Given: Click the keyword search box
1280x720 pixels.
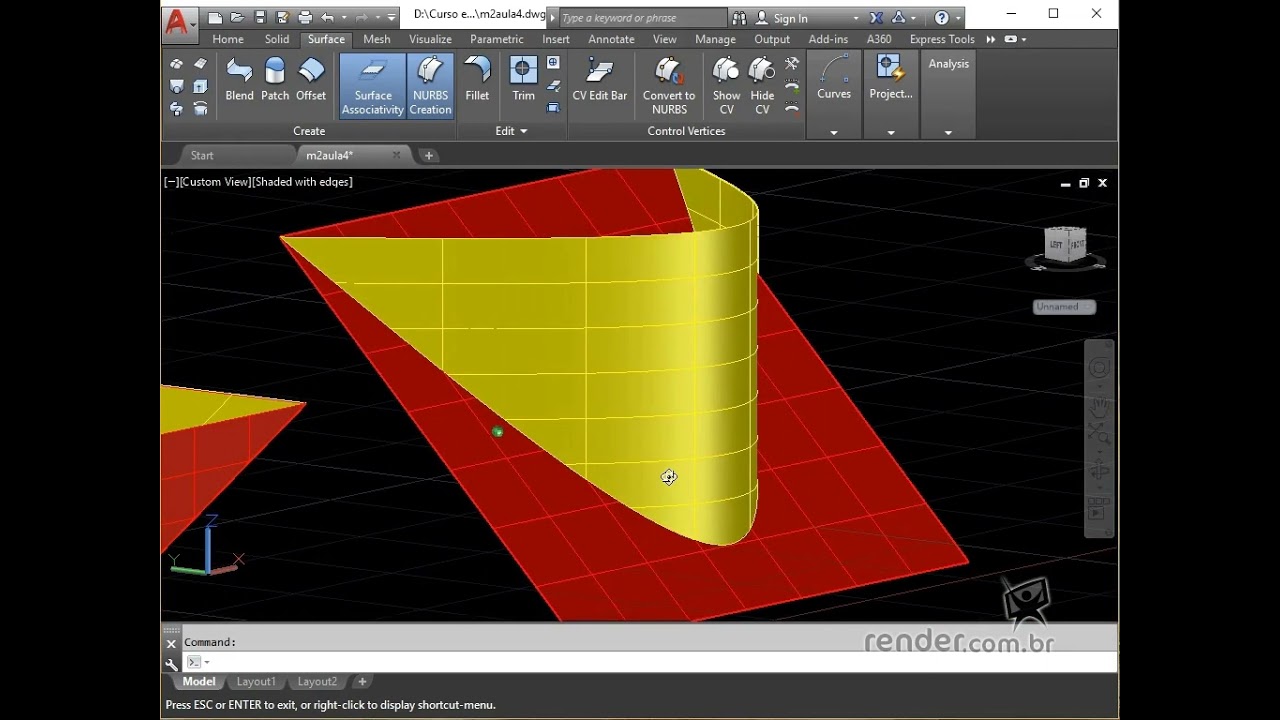Looking at the screenshot, I should click(x=642, y=18).
